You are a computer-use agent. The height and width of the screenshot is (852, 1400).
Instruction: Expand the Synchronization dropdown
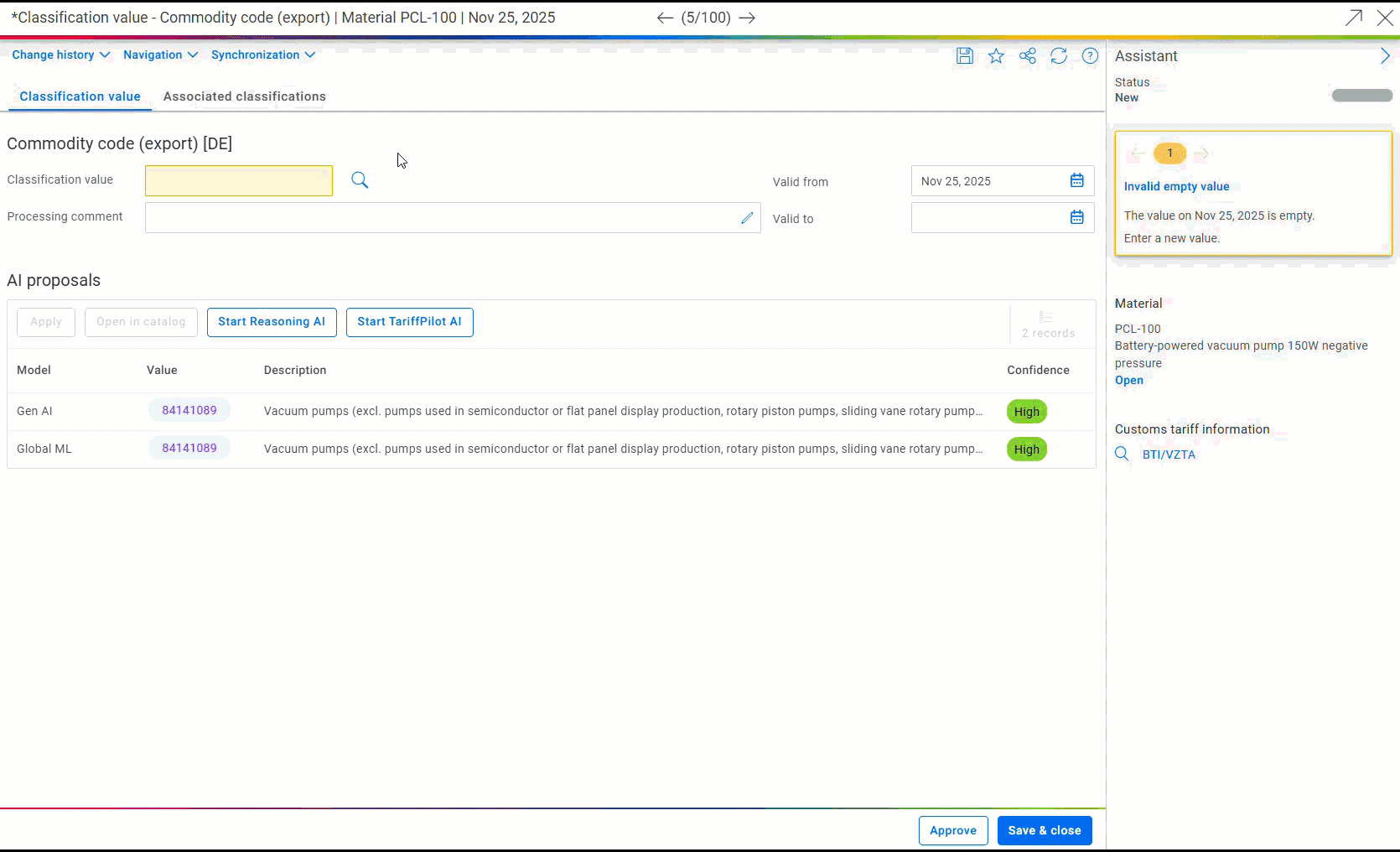coord(262,55)
